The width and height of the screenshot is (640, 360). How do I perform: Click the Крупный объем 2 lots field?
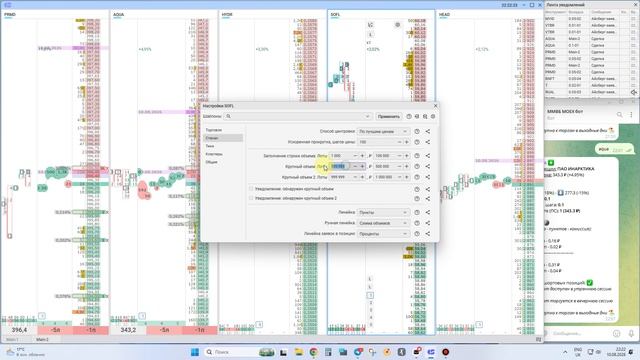[x=340, y=177]
